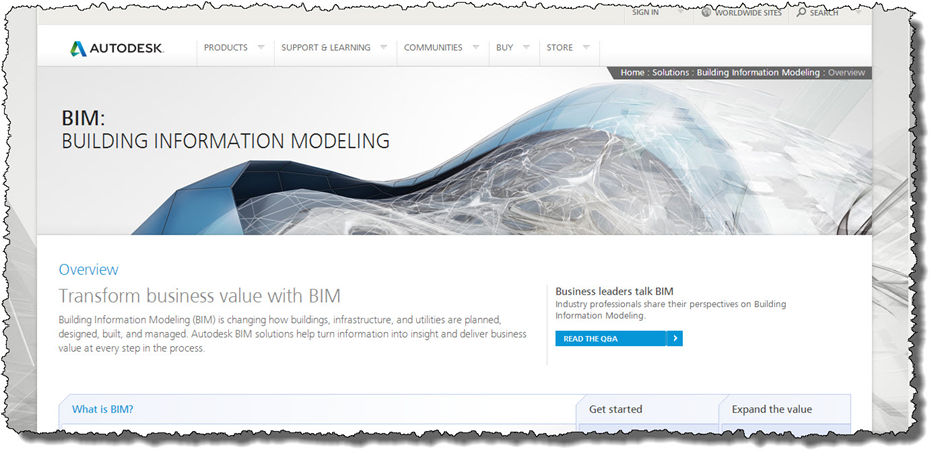
Task: Open the Worldwide Sites globe icon
Action: point(706,13)
